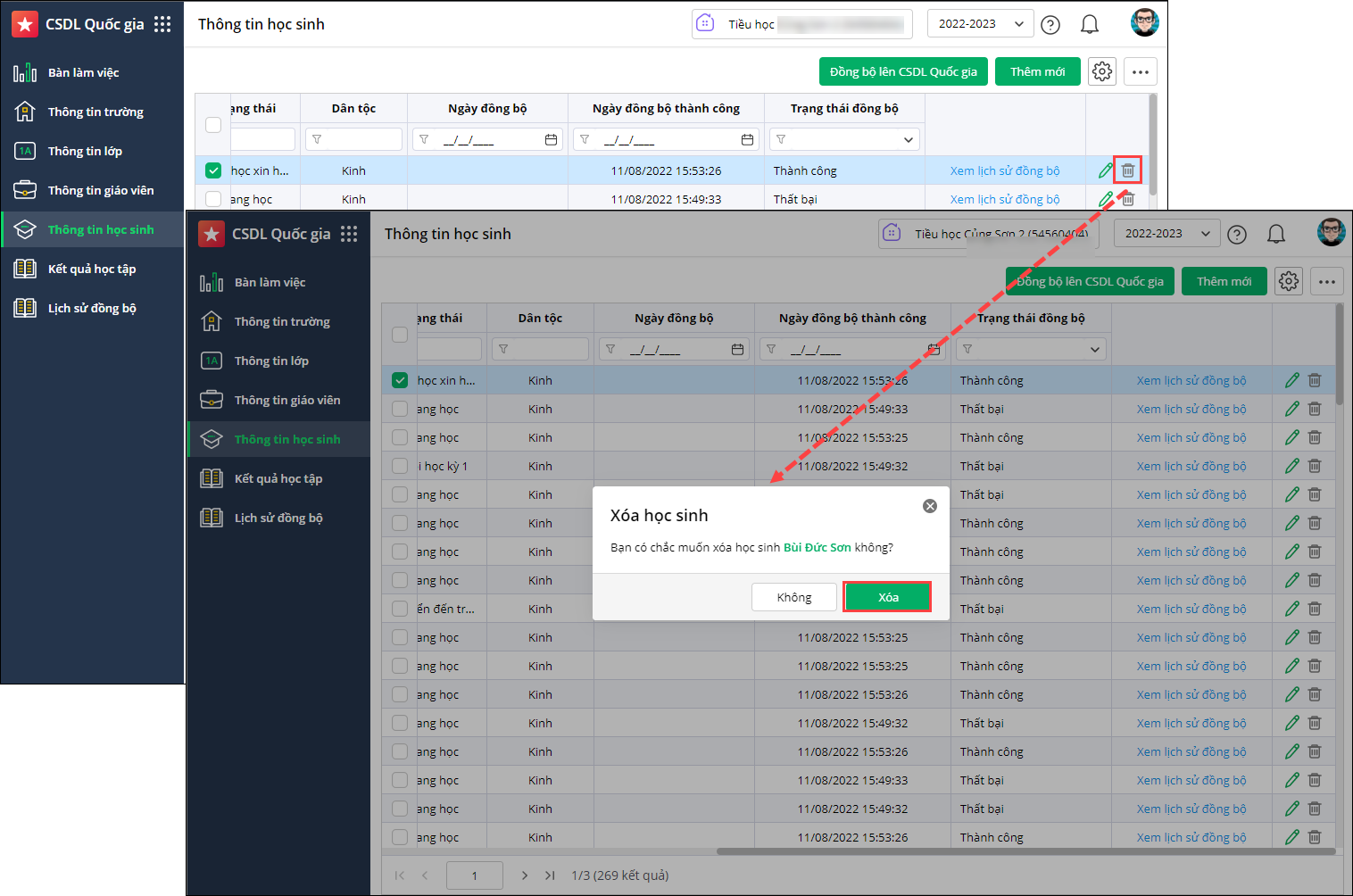Open the three-dot more menu in the front window
The image size is (1353, 896).
pos(1327,281)
